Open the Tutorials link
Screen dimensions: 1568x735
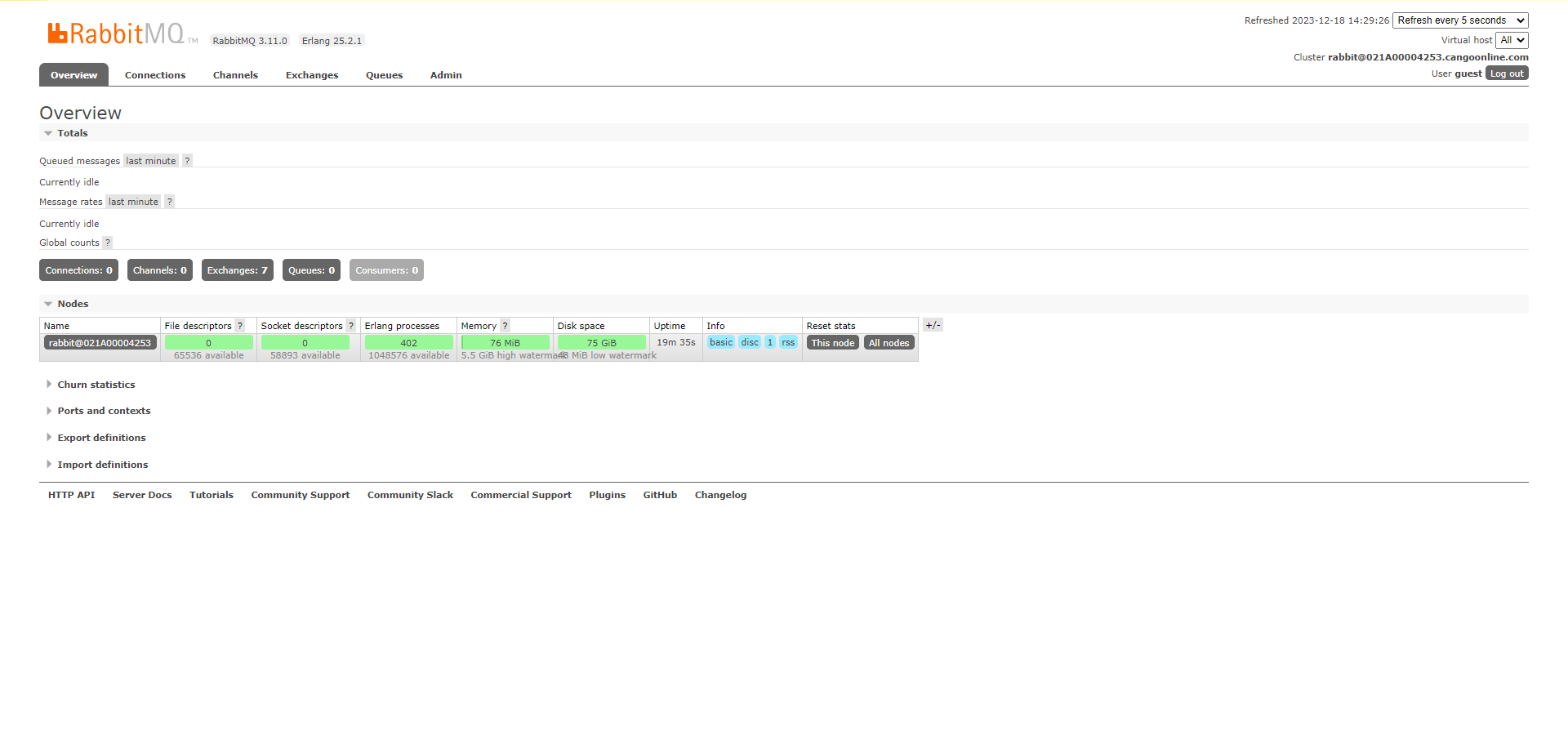(212, 495)
